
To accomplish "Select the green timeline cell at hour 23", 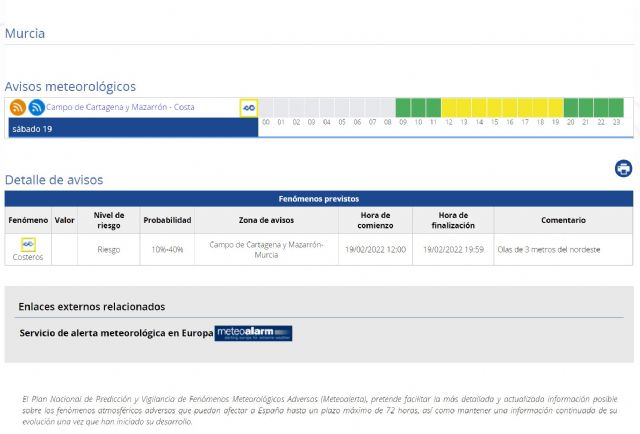I will [x=617, y=107].
